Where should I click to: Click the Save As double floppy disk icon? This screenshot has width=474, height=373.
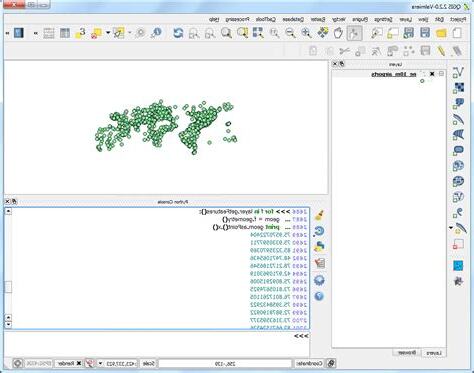[409, 33]
